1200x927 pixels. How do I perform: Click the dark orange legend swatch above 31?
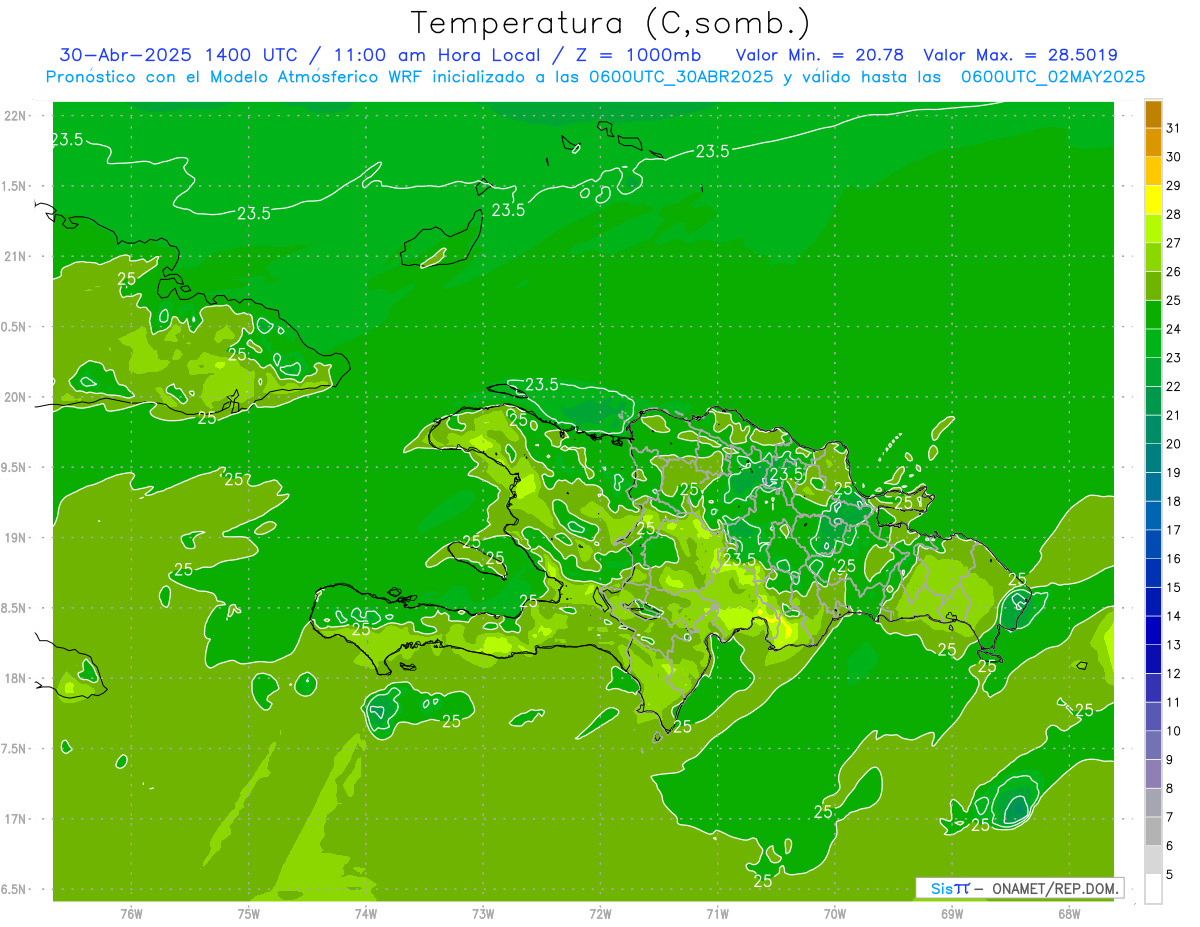click(x=1153, y=115)
